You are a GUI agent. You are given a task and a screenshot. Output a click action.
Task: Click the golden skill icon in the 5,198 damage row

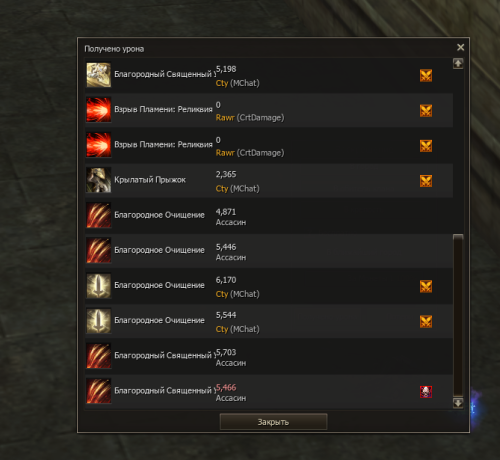(99, 75)
